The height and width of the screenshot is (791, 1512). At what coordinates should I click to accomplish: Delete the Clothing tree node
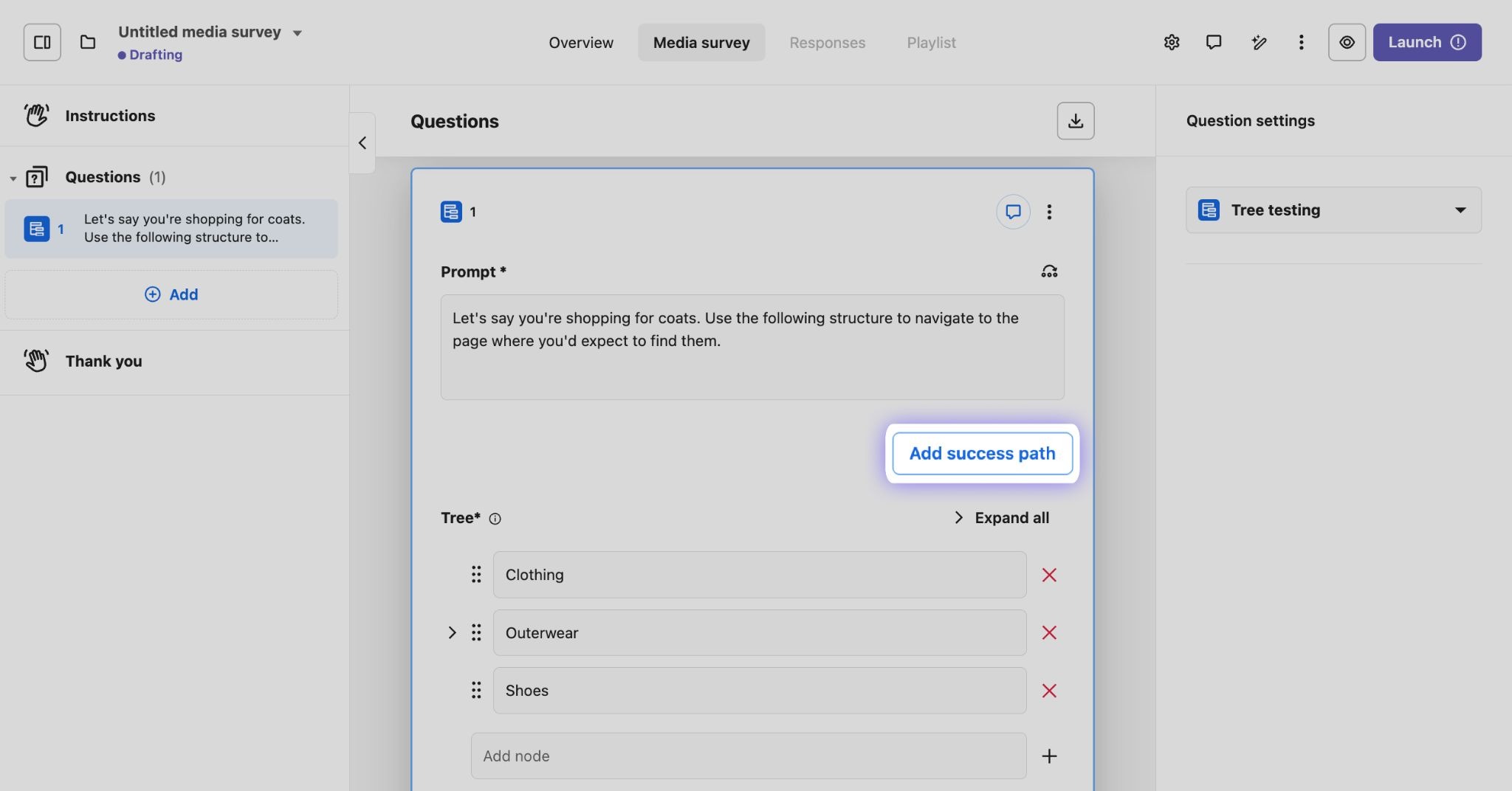[x=1049, y=575]
